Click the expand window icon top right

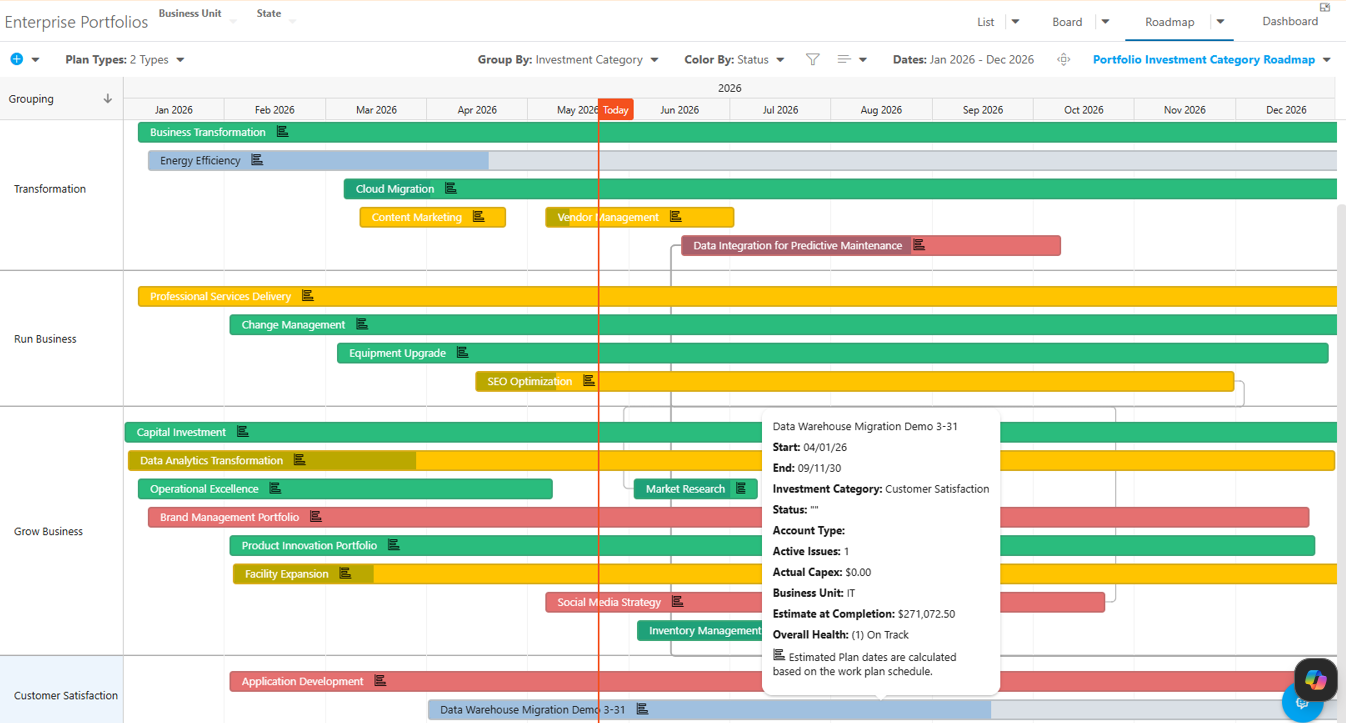coord(1325,7)
